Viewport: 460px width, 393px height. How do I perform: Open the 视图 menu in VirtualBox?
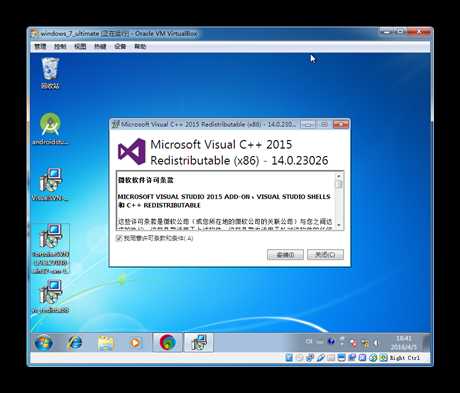click(80, 46)
